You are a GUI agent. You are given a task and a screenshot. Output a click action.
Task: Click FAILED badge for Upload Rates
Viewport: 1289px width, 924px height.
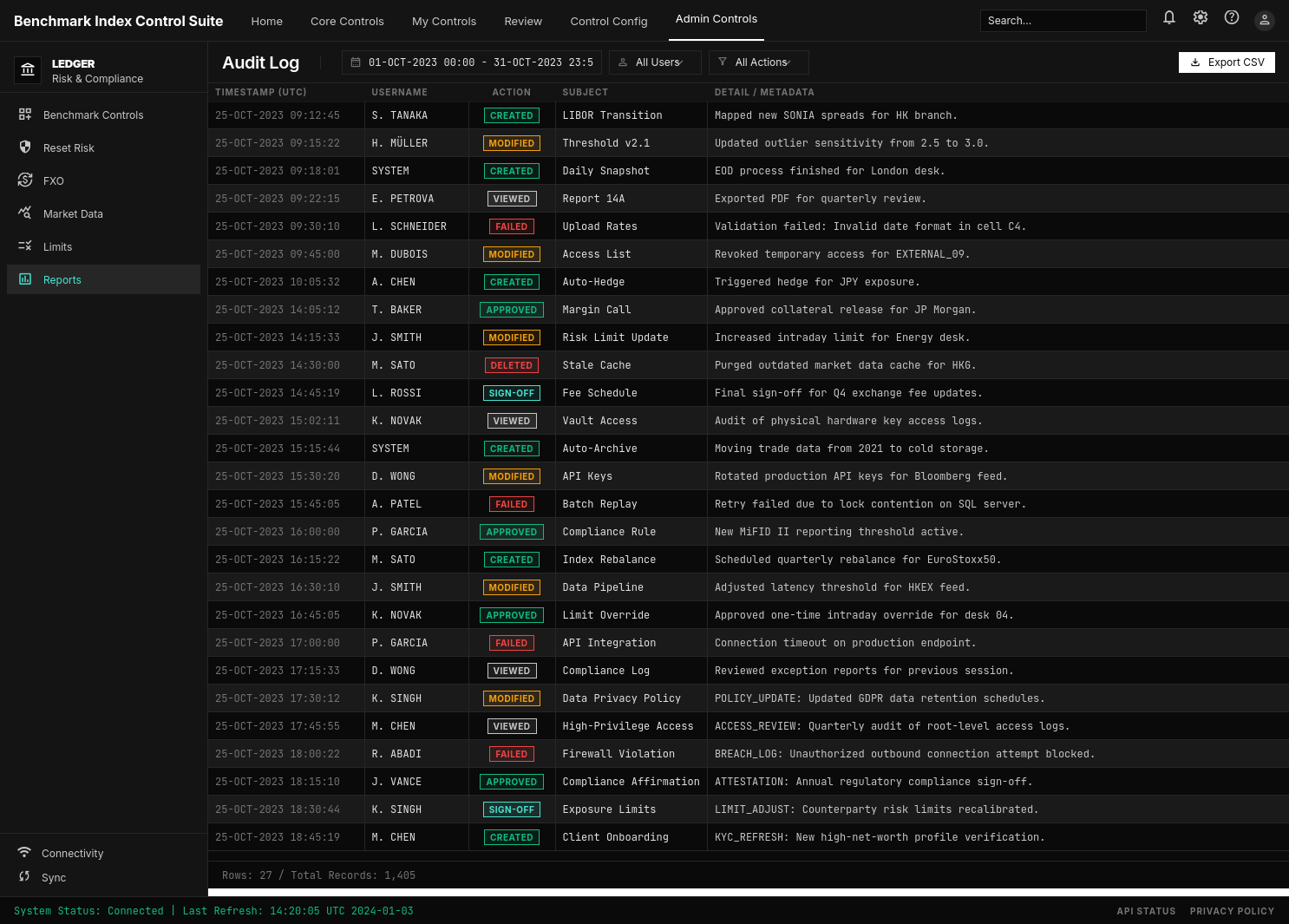pyautogui.click(x=512, y=226)
